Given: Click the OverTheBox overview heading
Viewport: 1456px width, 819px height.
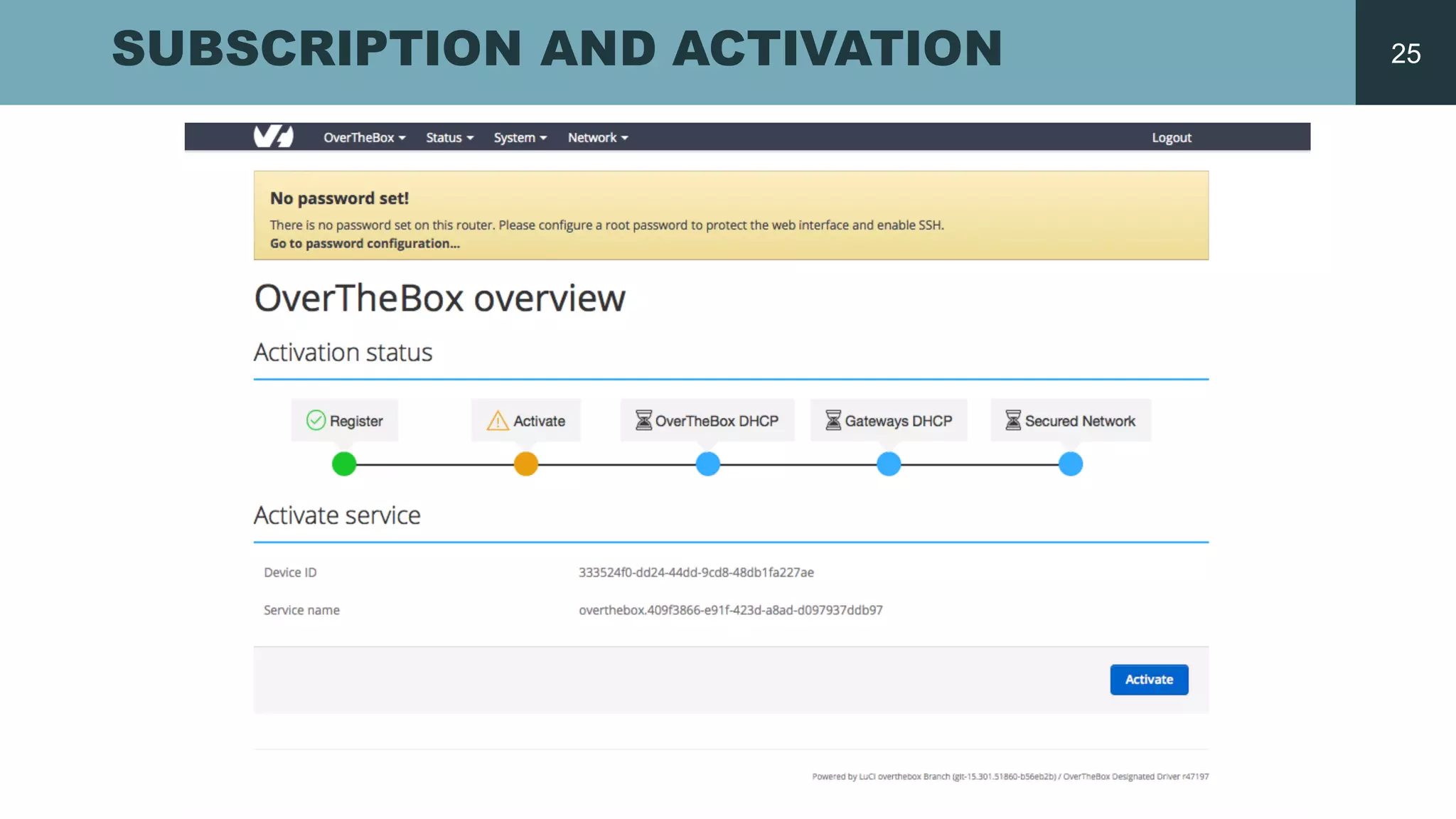Looking at the screenshot, I should click(440, 298).
